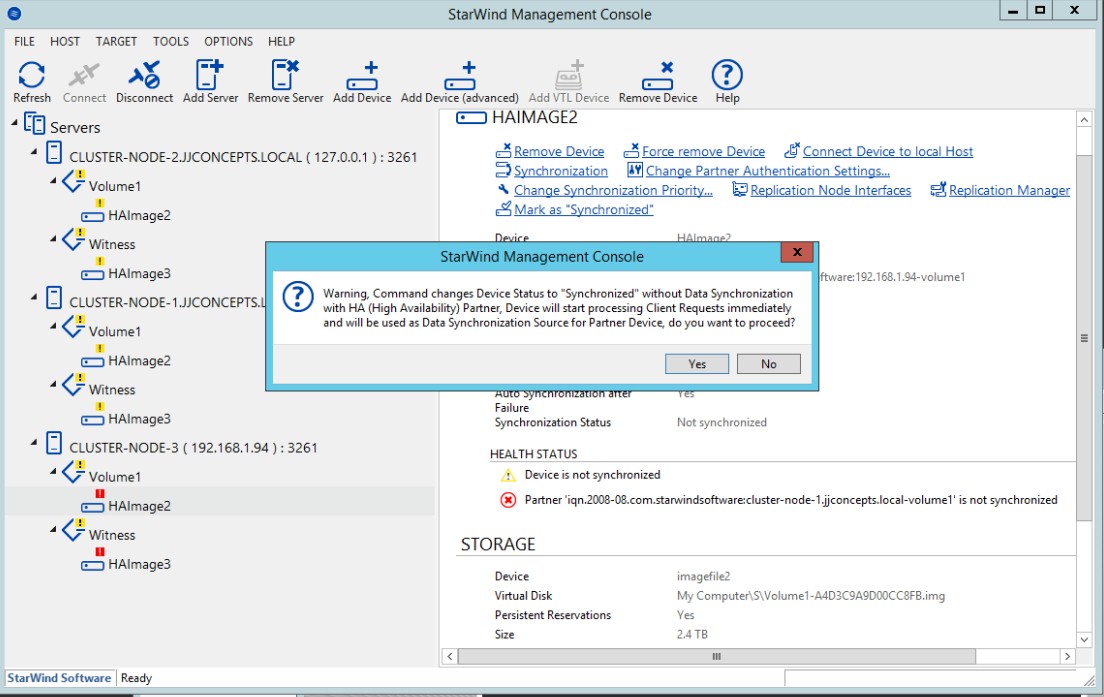Click the HAImage3 device icon under CLUSTER-NODE-3

(x=93, y=565)
